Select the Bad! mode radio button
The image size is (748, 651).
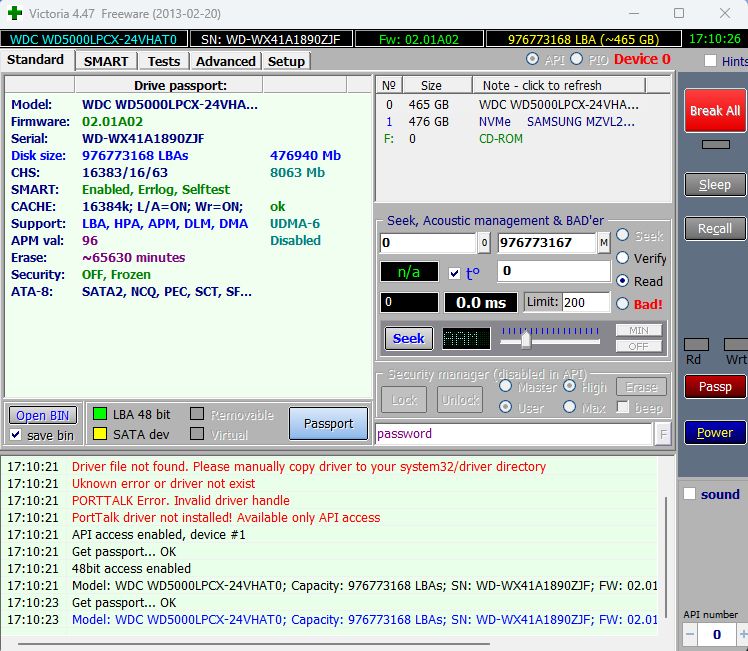pos(622,303)
